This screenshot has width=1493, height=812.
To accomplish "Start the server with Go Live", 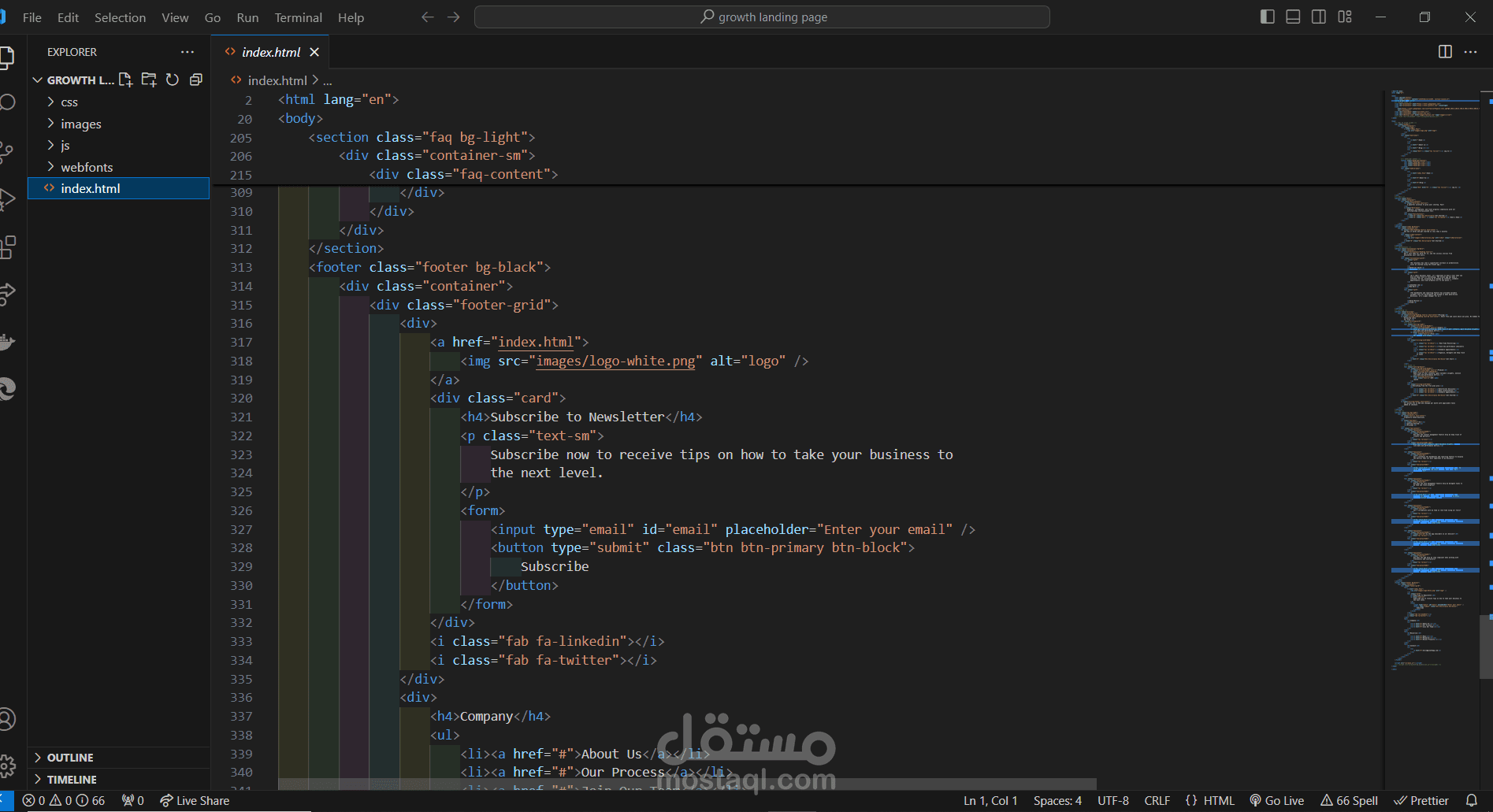I will (1277, 801).
